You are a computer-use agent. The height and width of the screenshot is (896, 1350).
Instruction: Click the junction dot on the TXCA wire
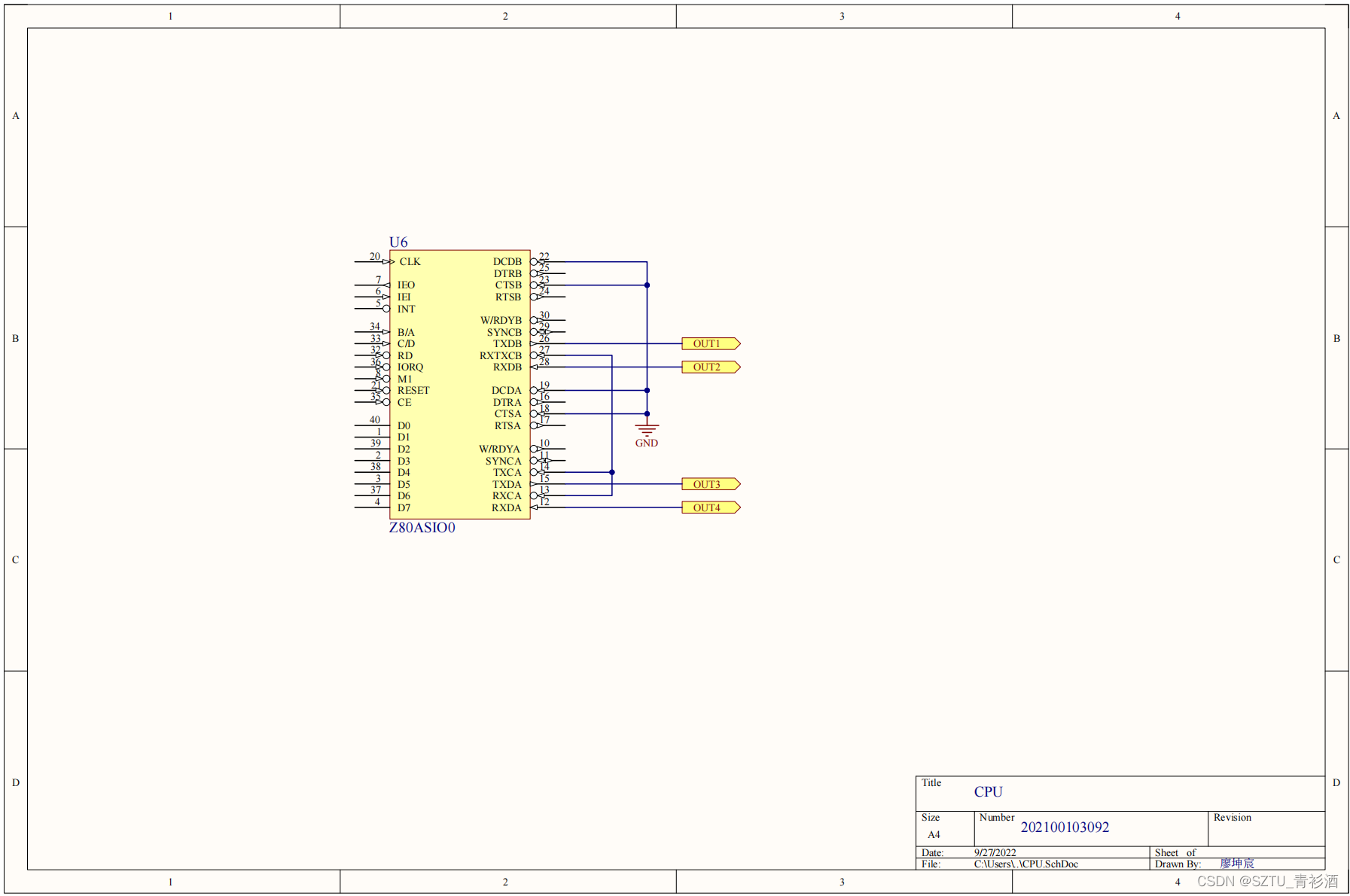pos(612,472)
